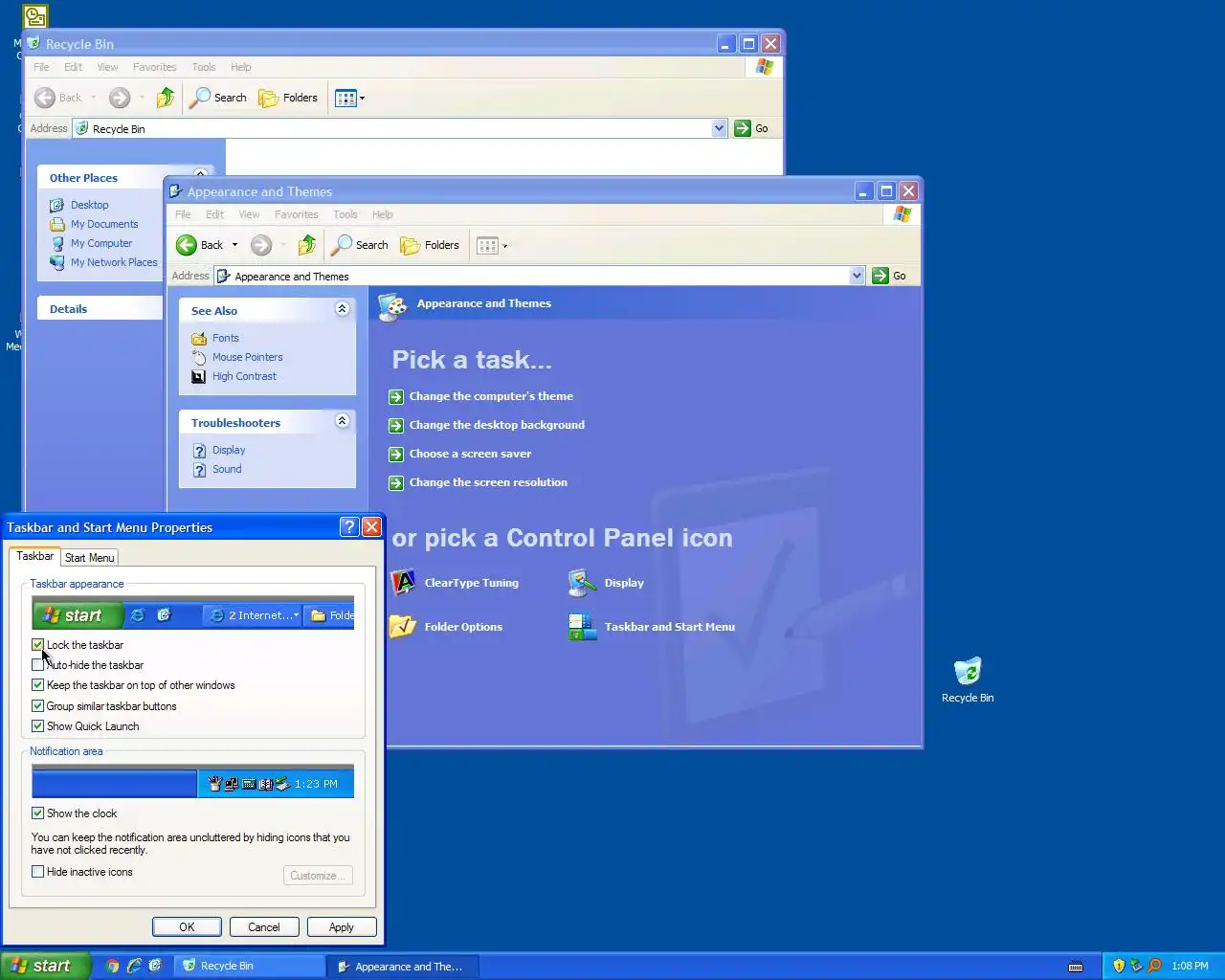
Task: Toggle Group similar taskbar buttons
Action: (37, 706)
